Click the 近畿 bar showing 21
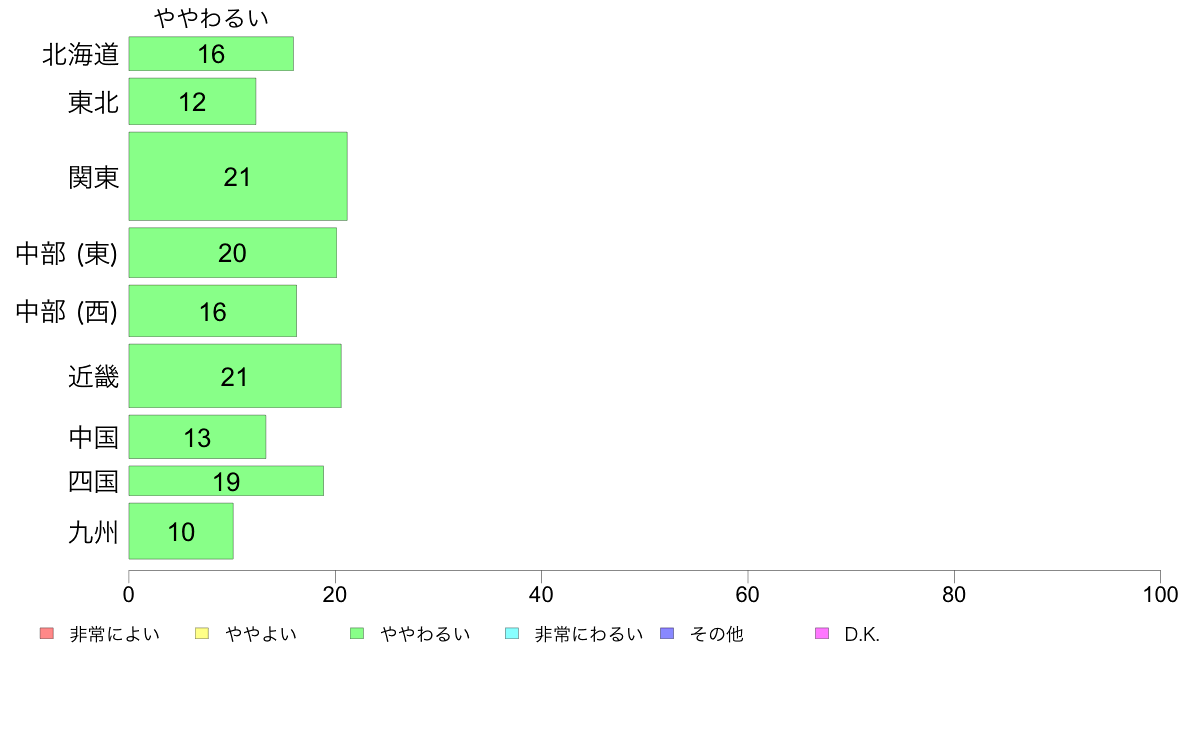This screenshot has height=736, width=1188. click(235, 376)
